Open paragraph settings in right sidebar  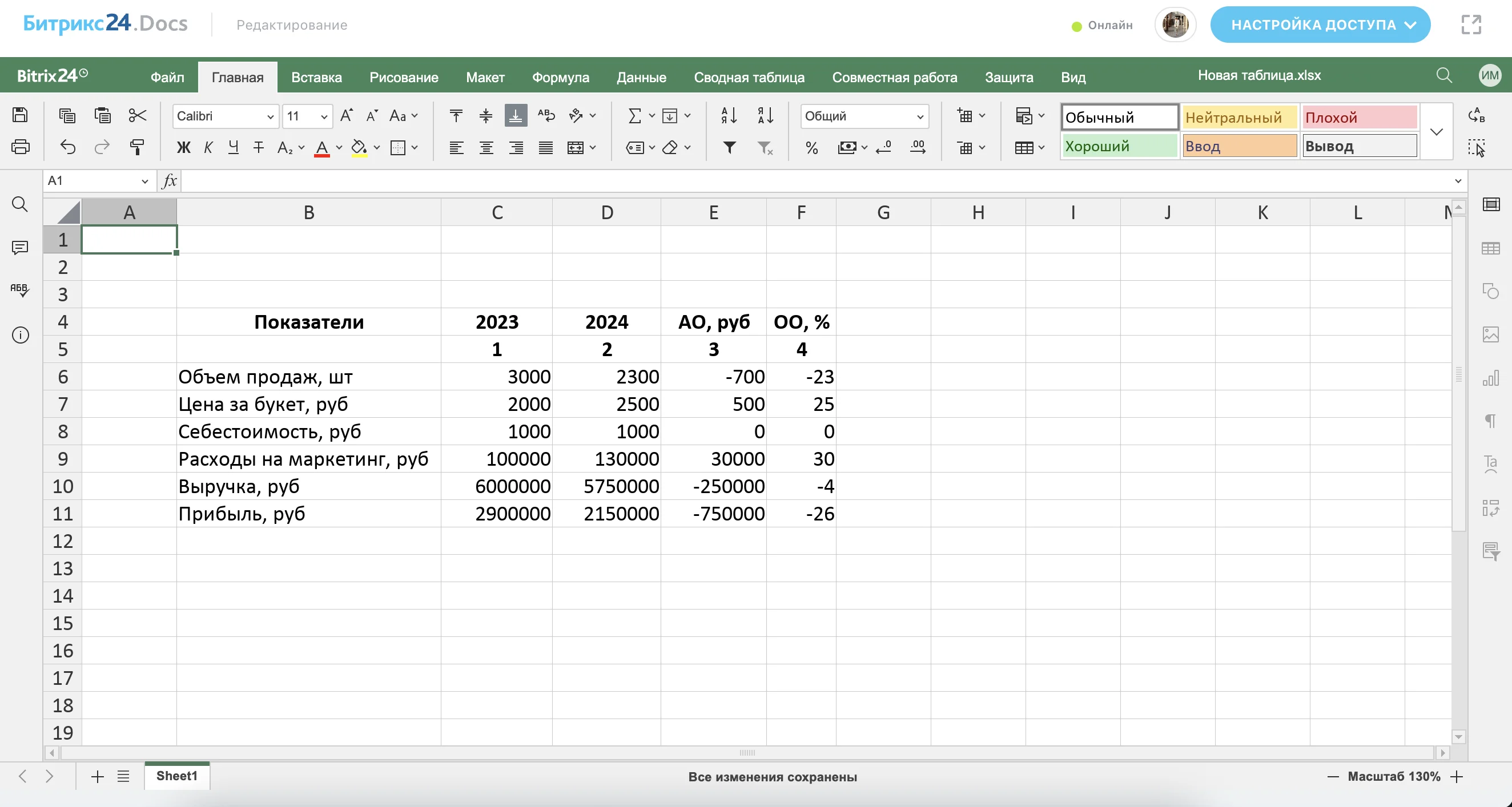[1491, 421]
